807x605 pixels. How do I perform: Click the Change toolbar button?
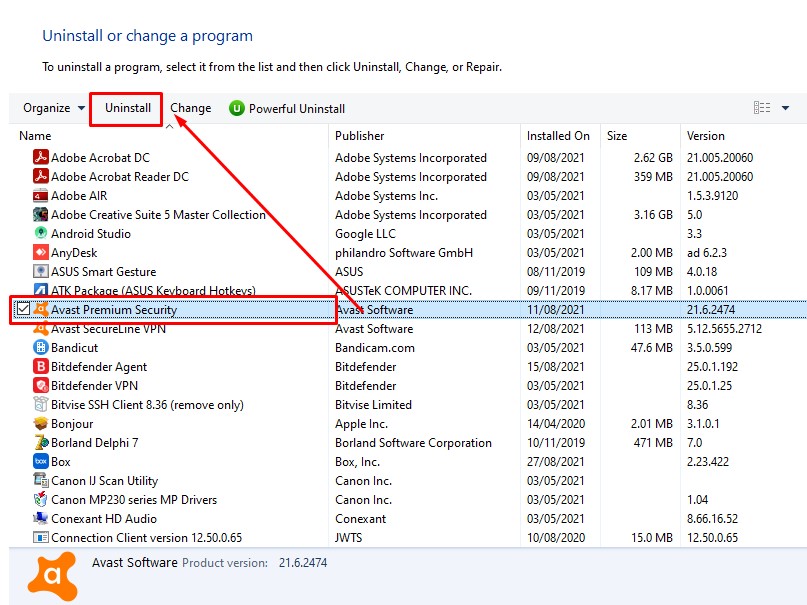[x=190, y=108]
